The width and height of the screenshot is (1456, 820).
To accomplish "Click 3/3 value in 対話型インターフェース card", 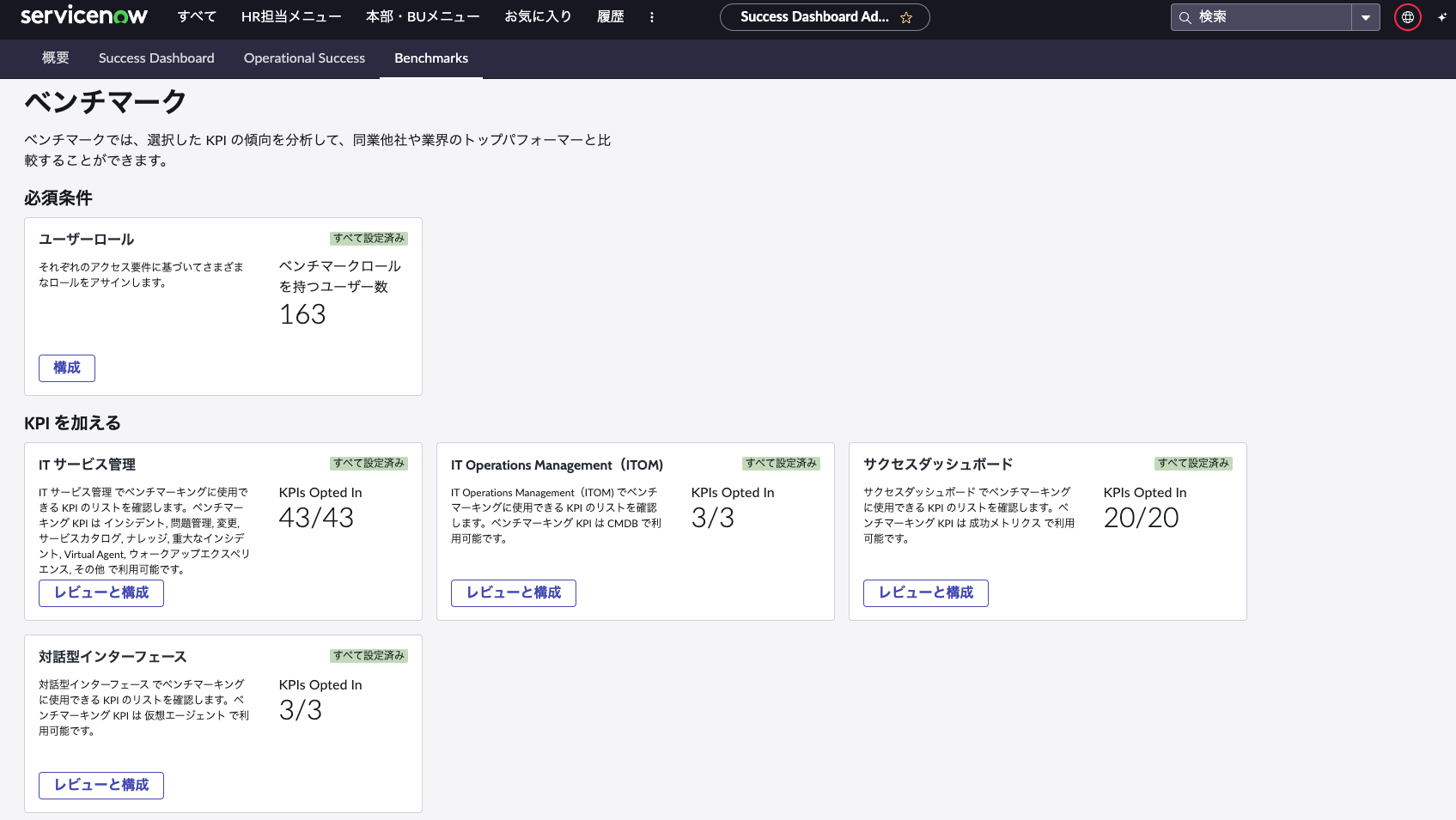I will coord(301,710).
